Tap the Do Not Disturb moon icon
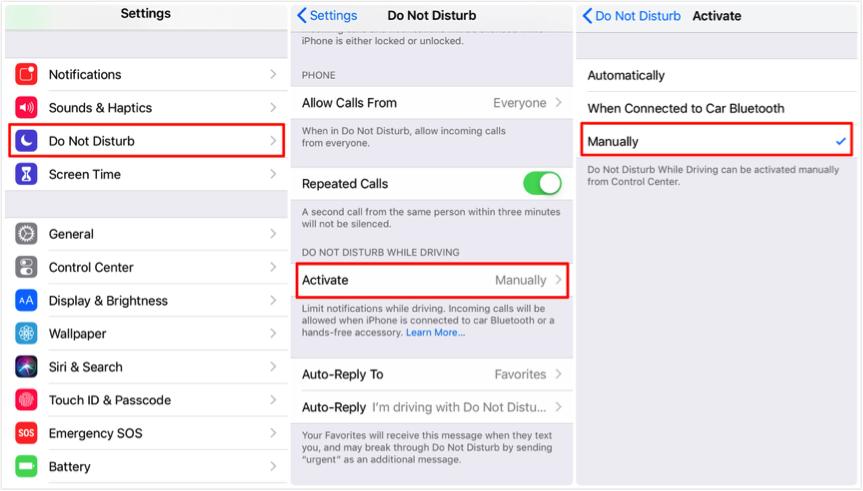863x491 pixels. [27, 141]
